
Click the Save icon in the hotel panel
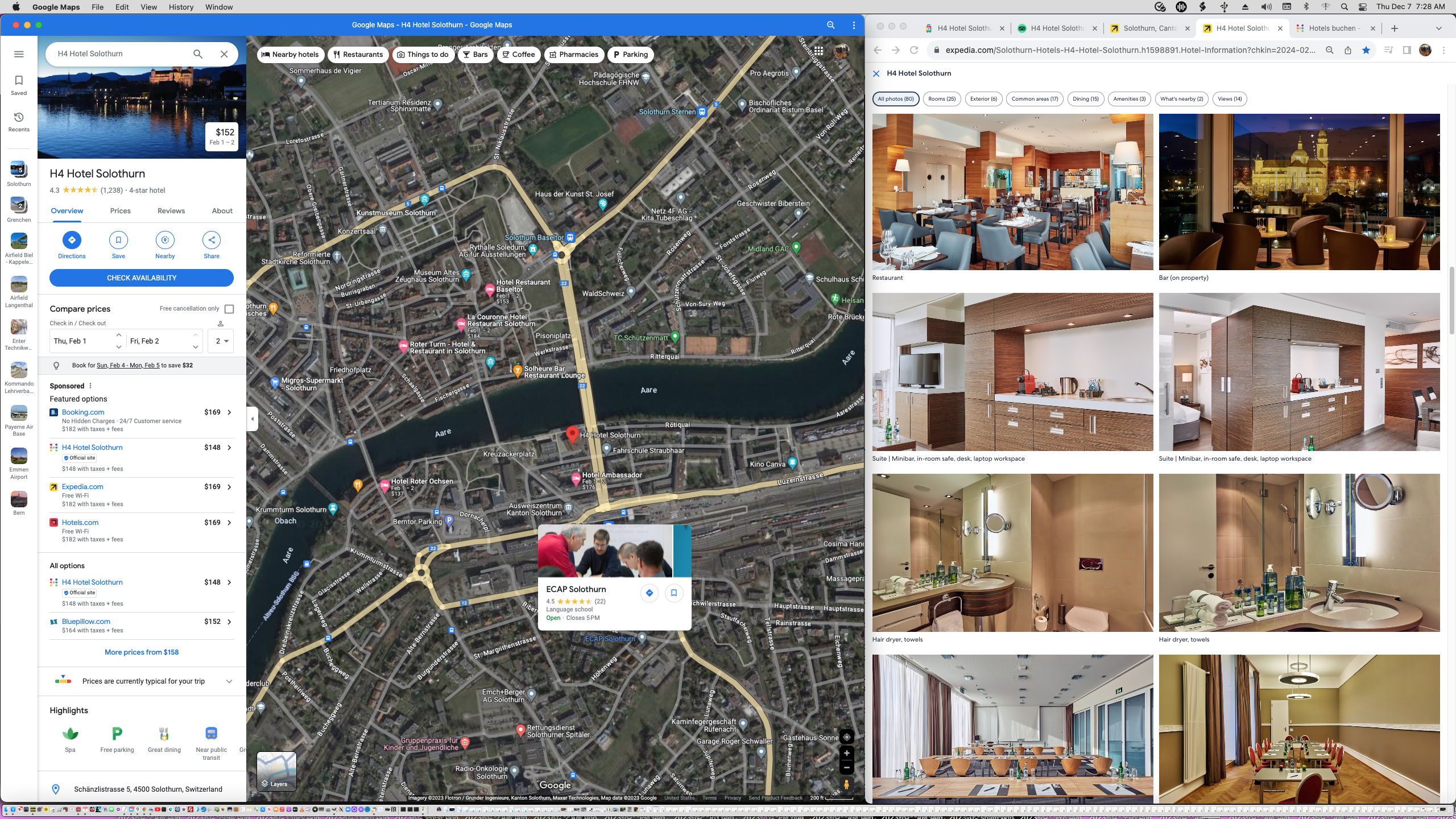(x=118, y=240)
